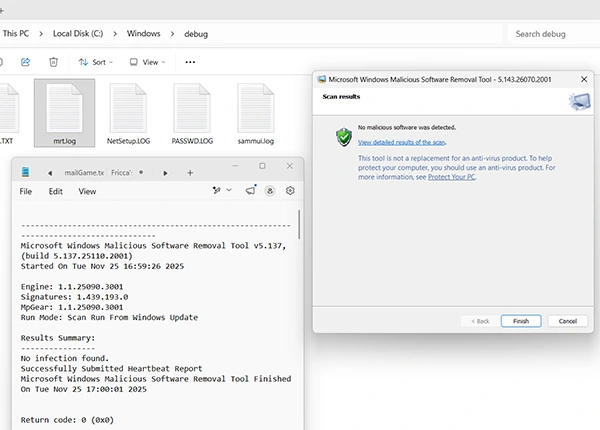Click the Notepad megaphone notifications icon
Viewport: 600px width, 430px height.
(250, 191)
